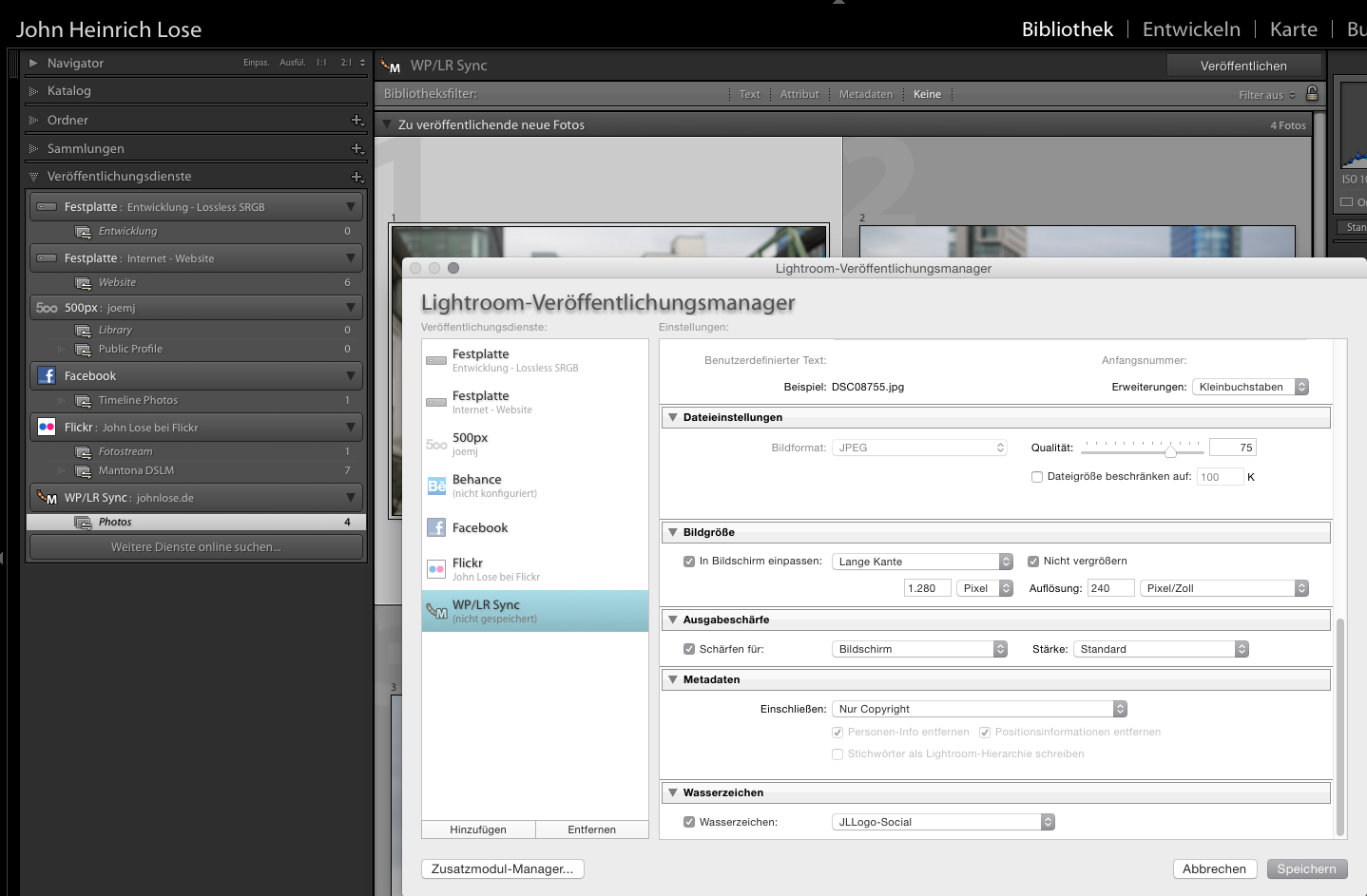Select the Metadaten library filter tab

[866, 94]
